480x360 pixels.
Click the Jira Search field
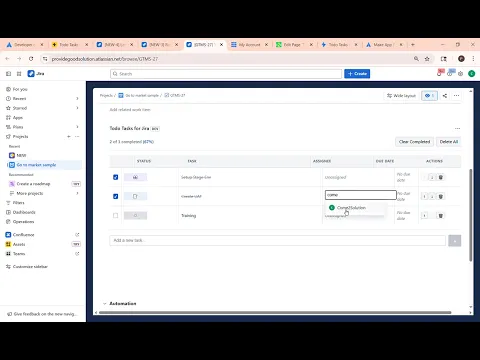point(226,74)
